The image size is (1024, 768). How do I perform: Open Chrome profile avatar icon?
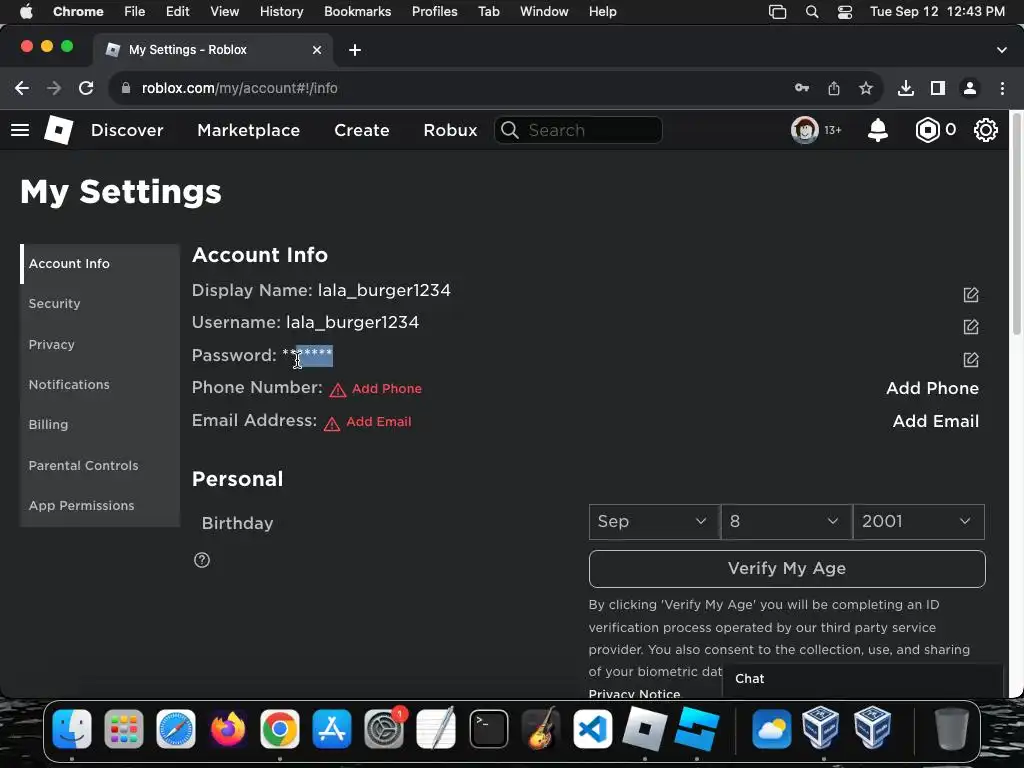click(x=970, y=88)
